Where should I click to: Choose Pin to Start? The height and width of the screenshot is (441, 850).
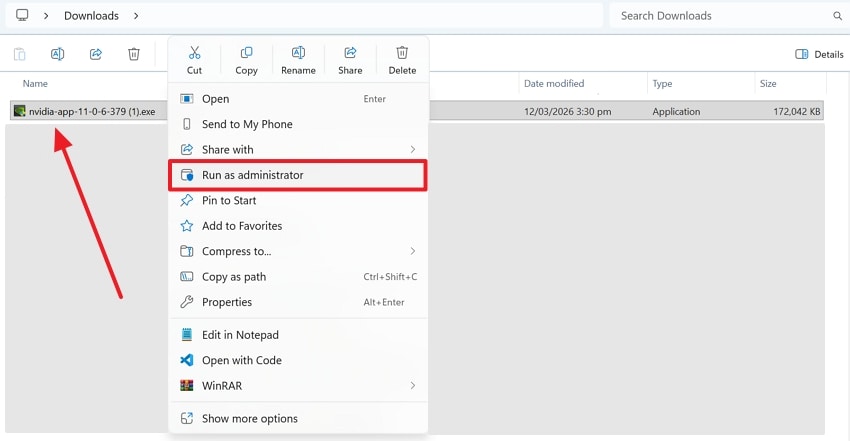229,200
